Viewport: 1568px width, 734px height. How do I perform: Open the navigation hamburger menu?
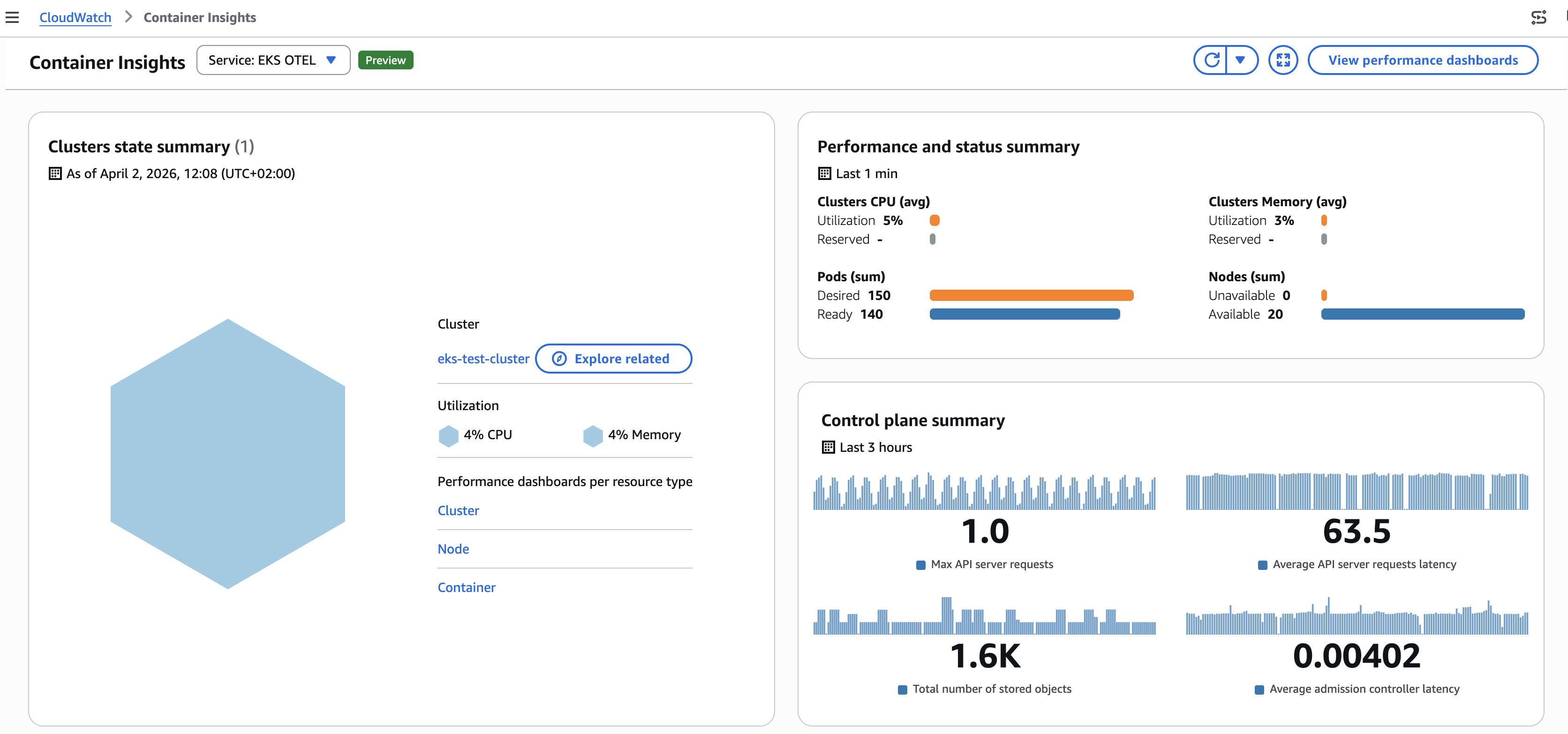13,17
